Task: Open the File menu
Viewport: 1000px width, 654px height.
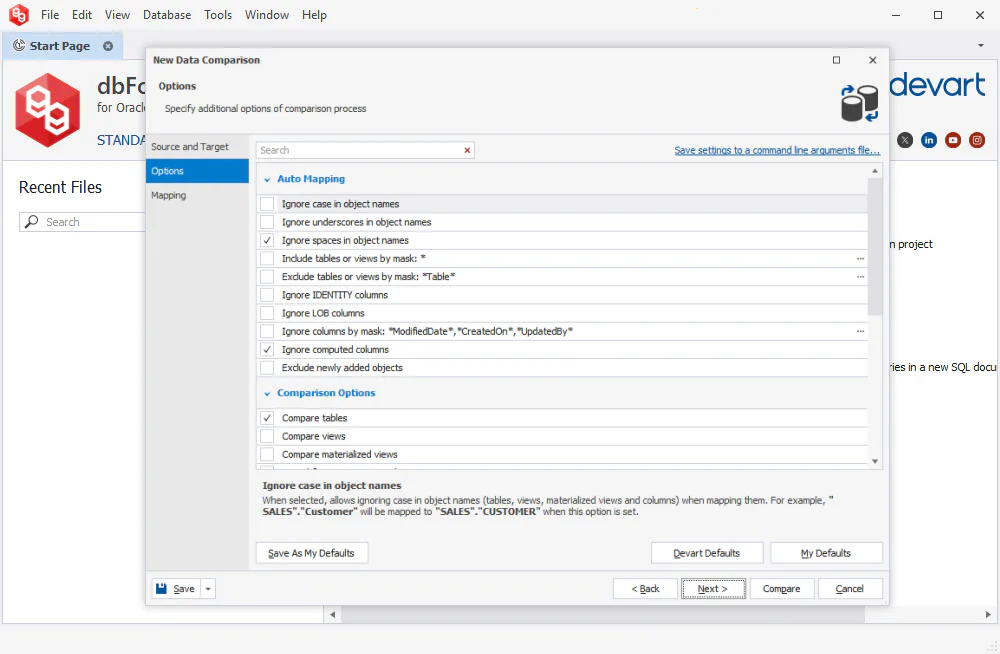Action: [x=50, y=15]
